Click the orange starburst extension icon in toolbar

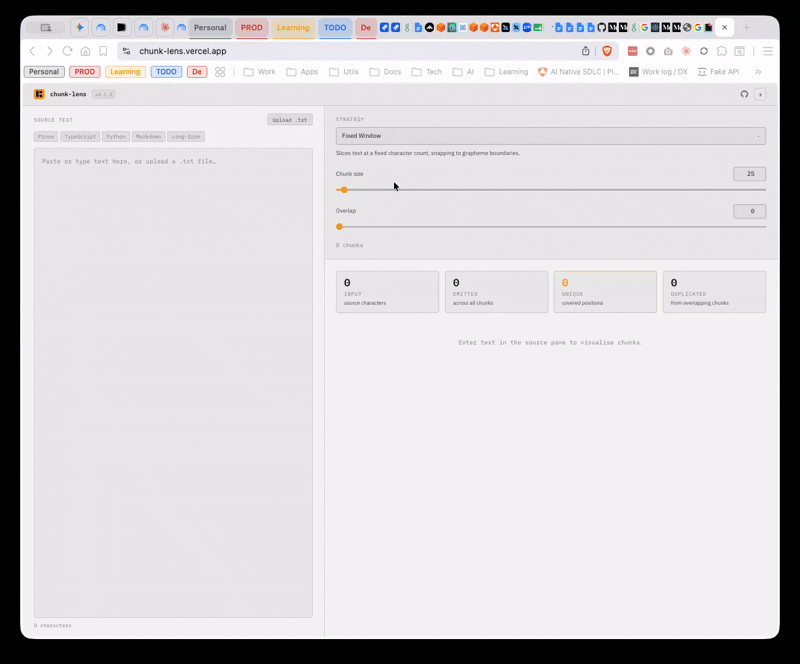click(686, 51)
